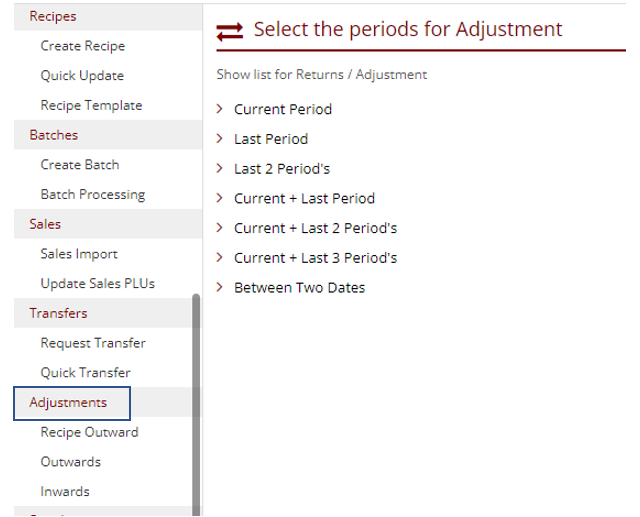Go to Recipe Template

click(91, 105)
